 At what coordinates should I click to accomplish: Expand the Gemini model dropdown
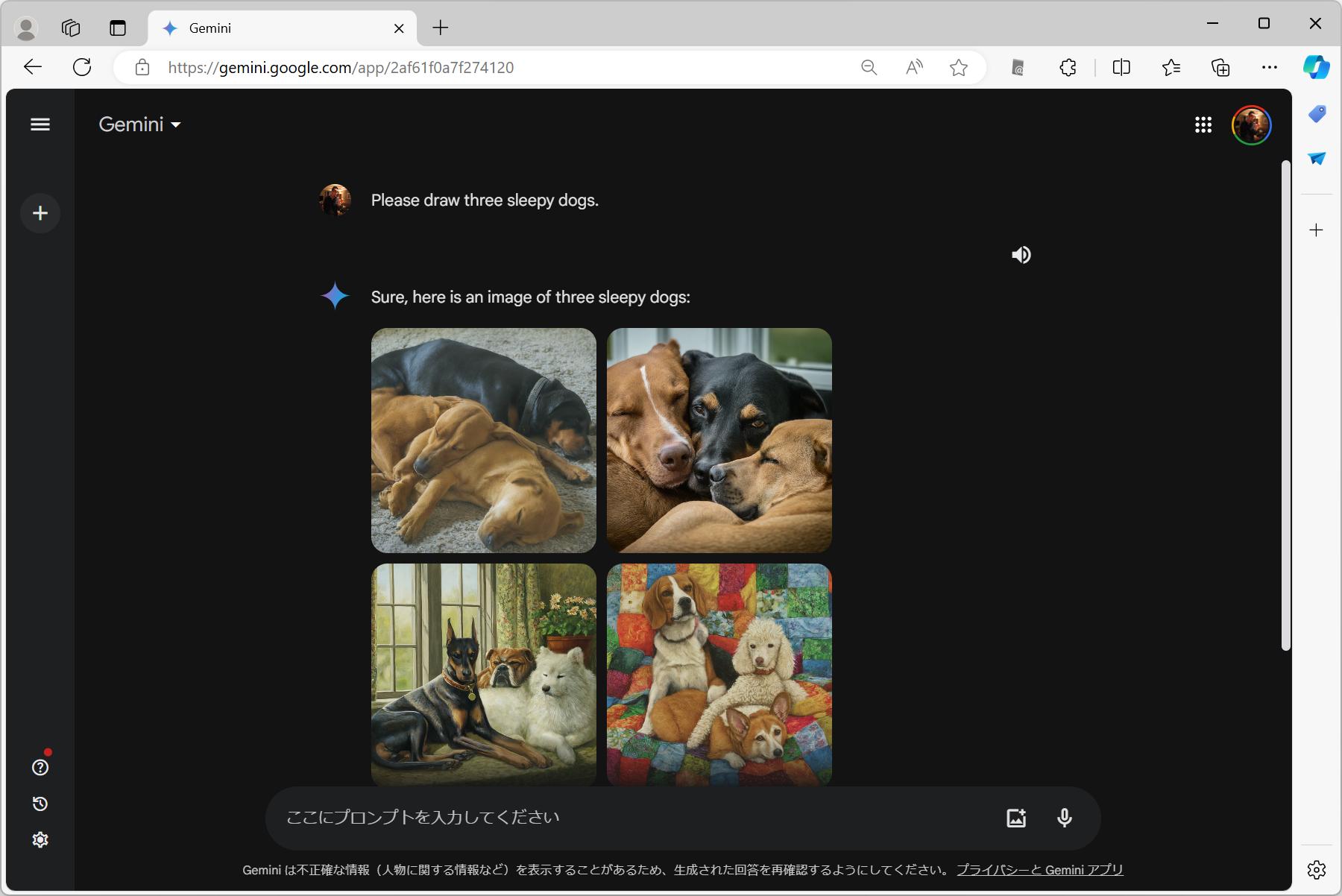[140, 124]
